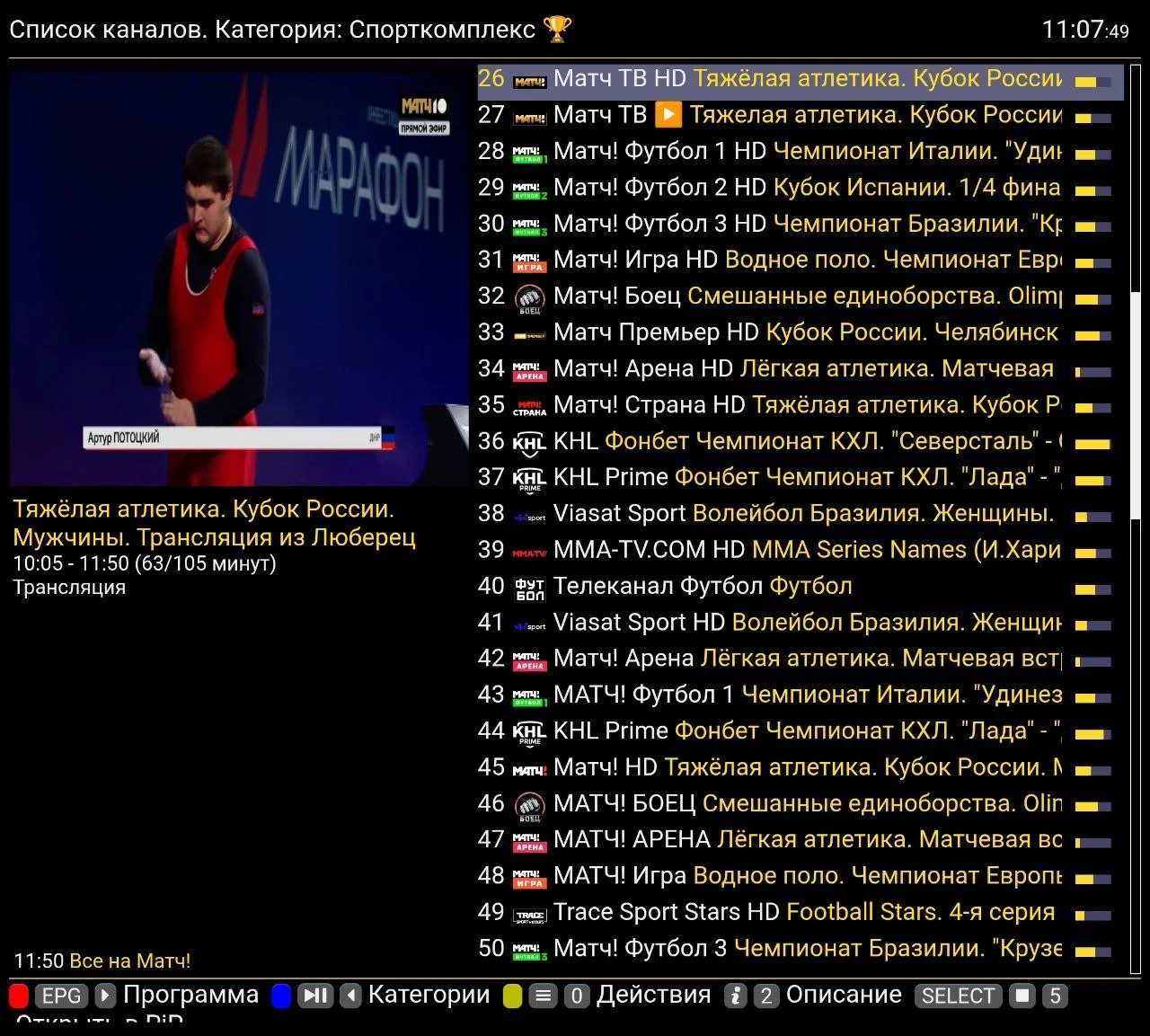1150x1036 pixels.
Task: Click the 2 key icon
Action: [766, 996]
